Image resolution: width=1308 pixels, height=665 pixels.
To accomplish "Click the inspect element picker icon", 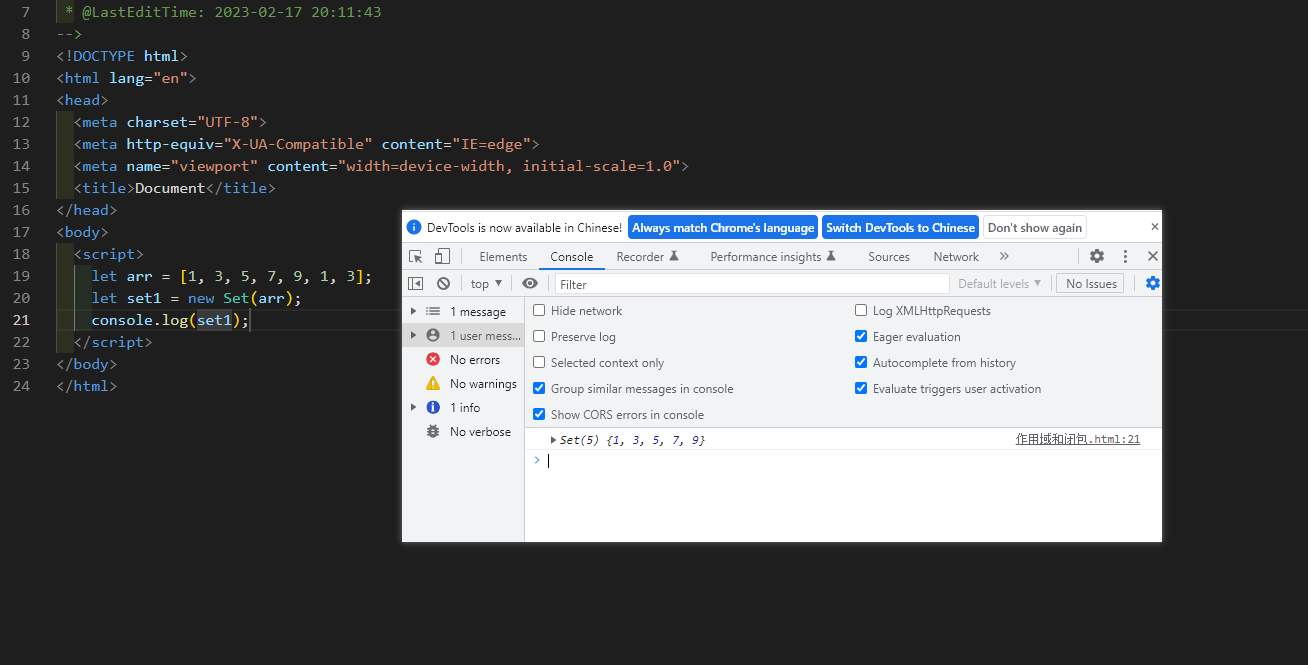I will click(x=417, y=257).
